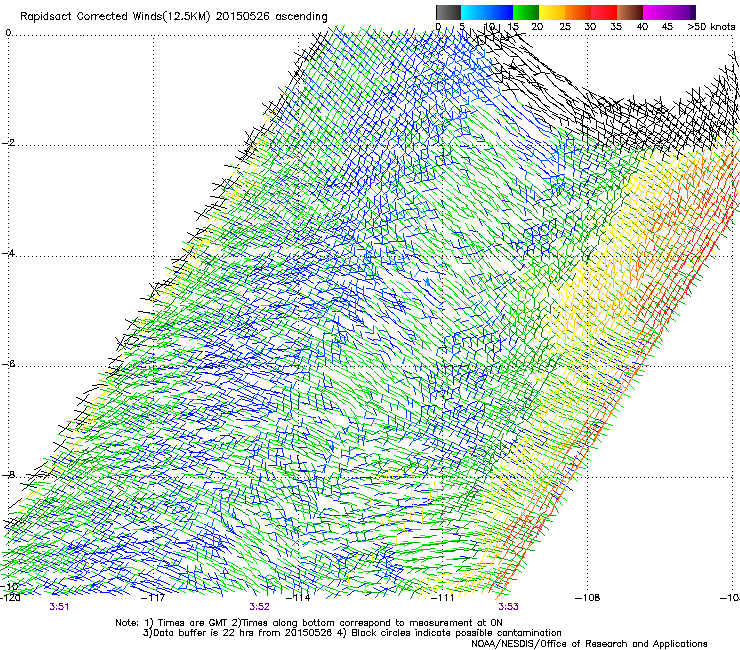Pick the red 30-35 knots legend segment
Screen dimensions: 740x650
click(604, 12)
